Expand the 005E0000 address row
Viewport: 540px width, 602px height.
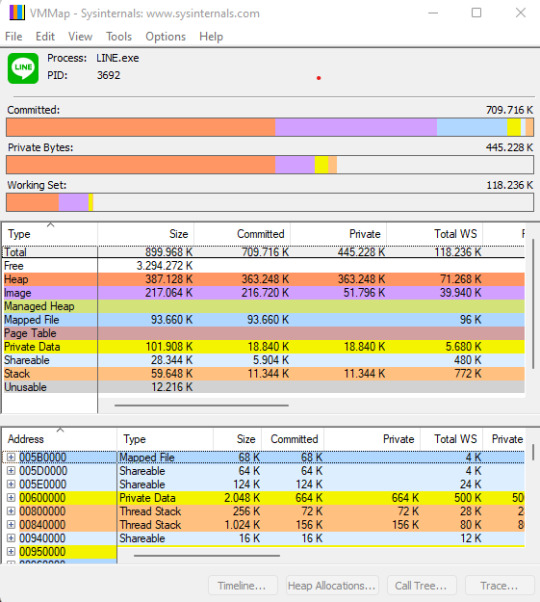(x=11, y=484)
